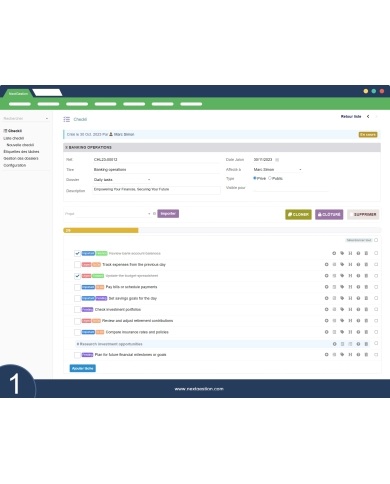Open Nouvelle checkli in sidebar
This screenshot has width=390, height=484.
20,145
